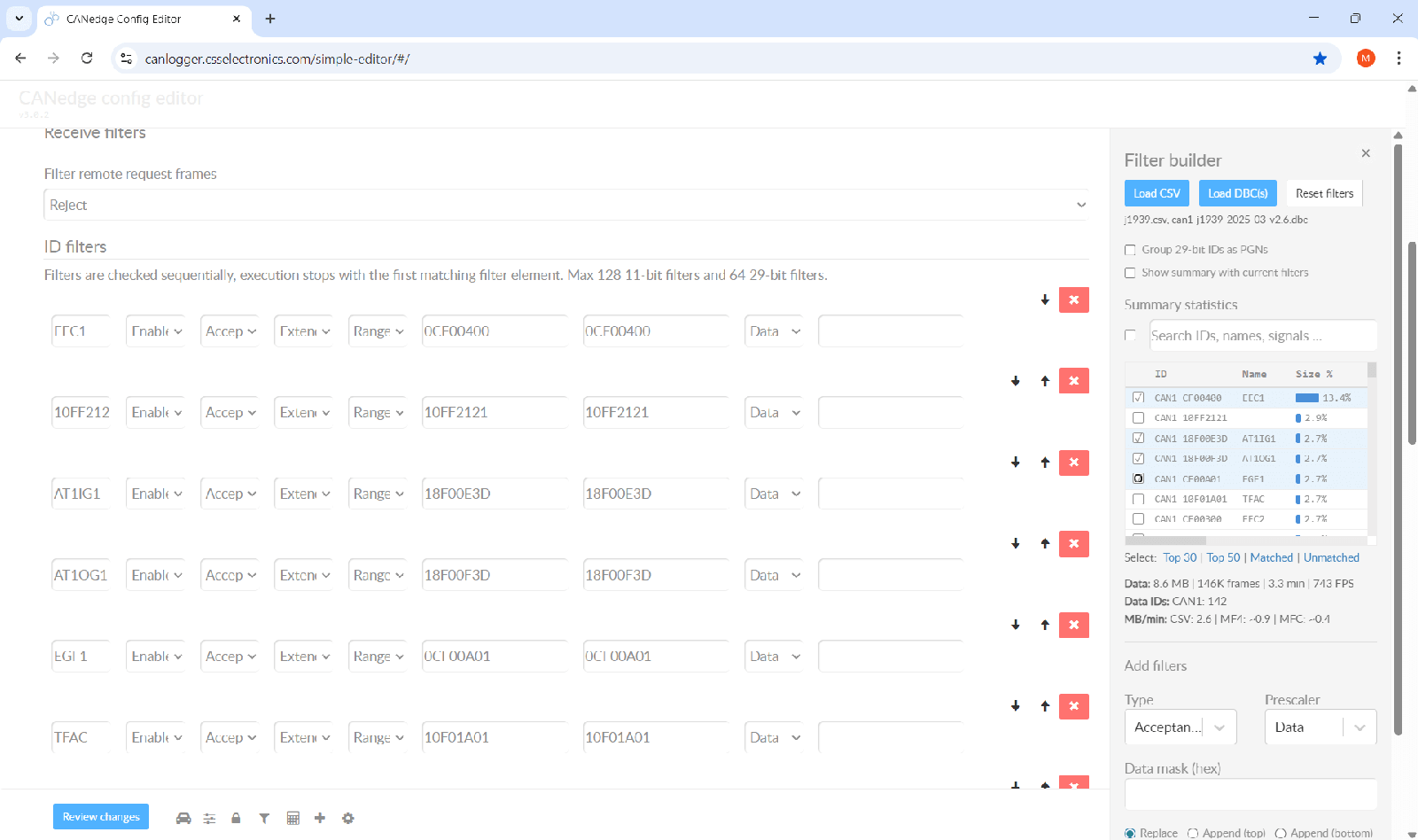Move the AT1IG1 filter up
Screen dimensions: 1418x840
coord(1045,463)
